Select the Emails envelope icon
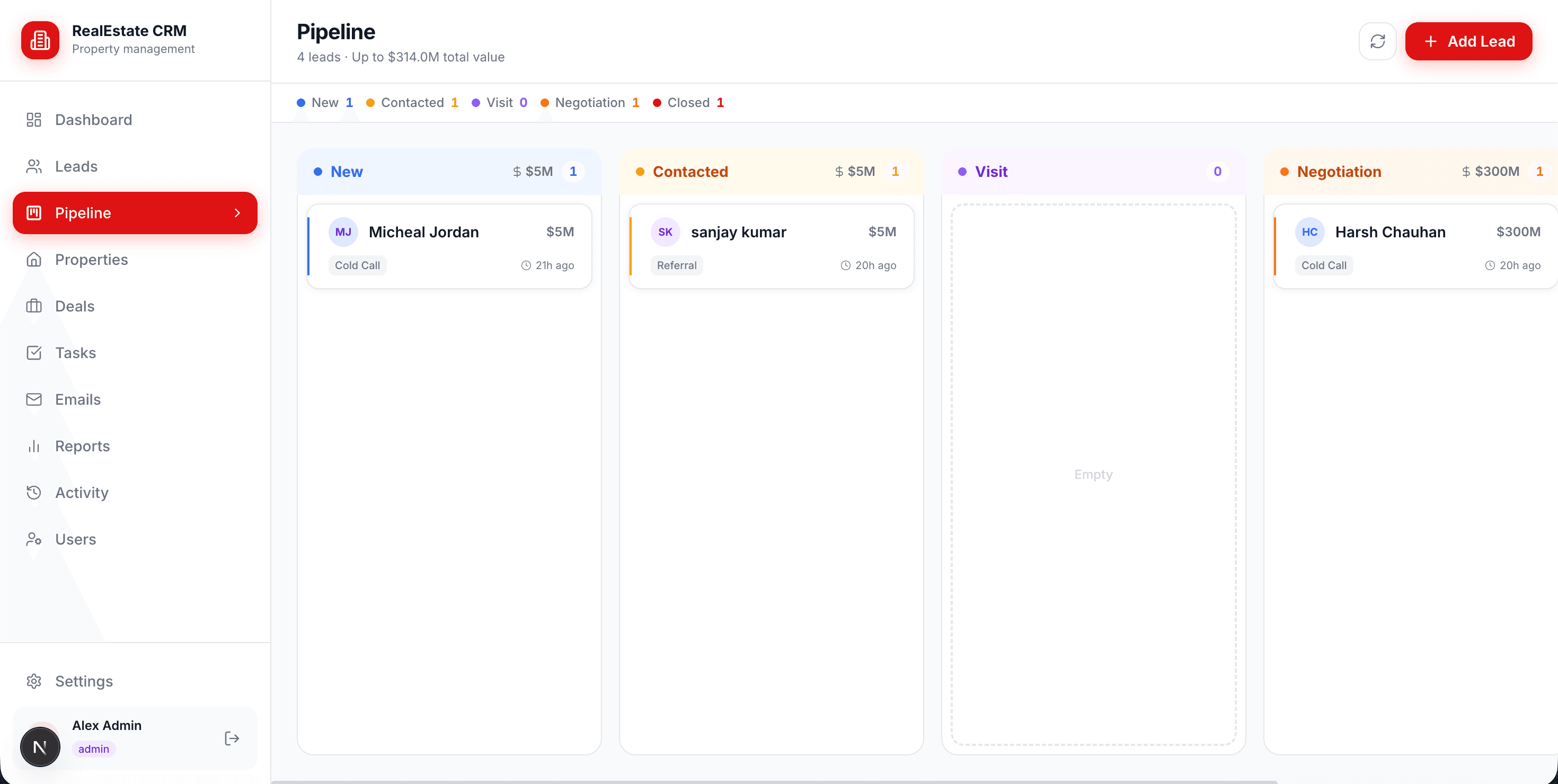This screenshot has height=784, width=1558. (x=34, y=399)
